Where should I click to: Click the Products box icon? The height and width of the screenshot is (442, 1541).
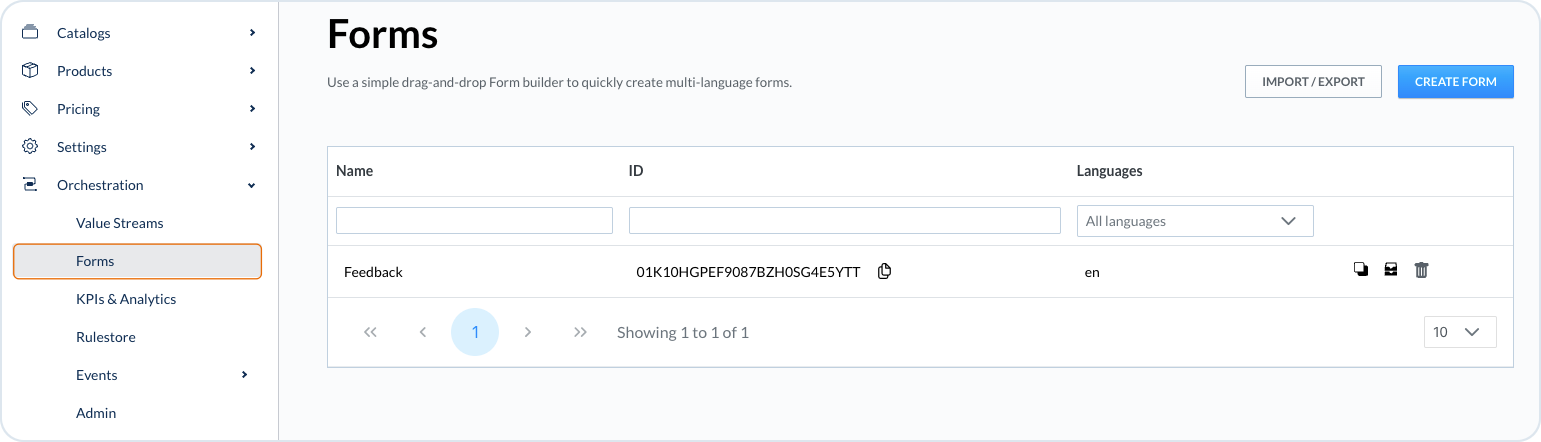[x=30, y=71]
